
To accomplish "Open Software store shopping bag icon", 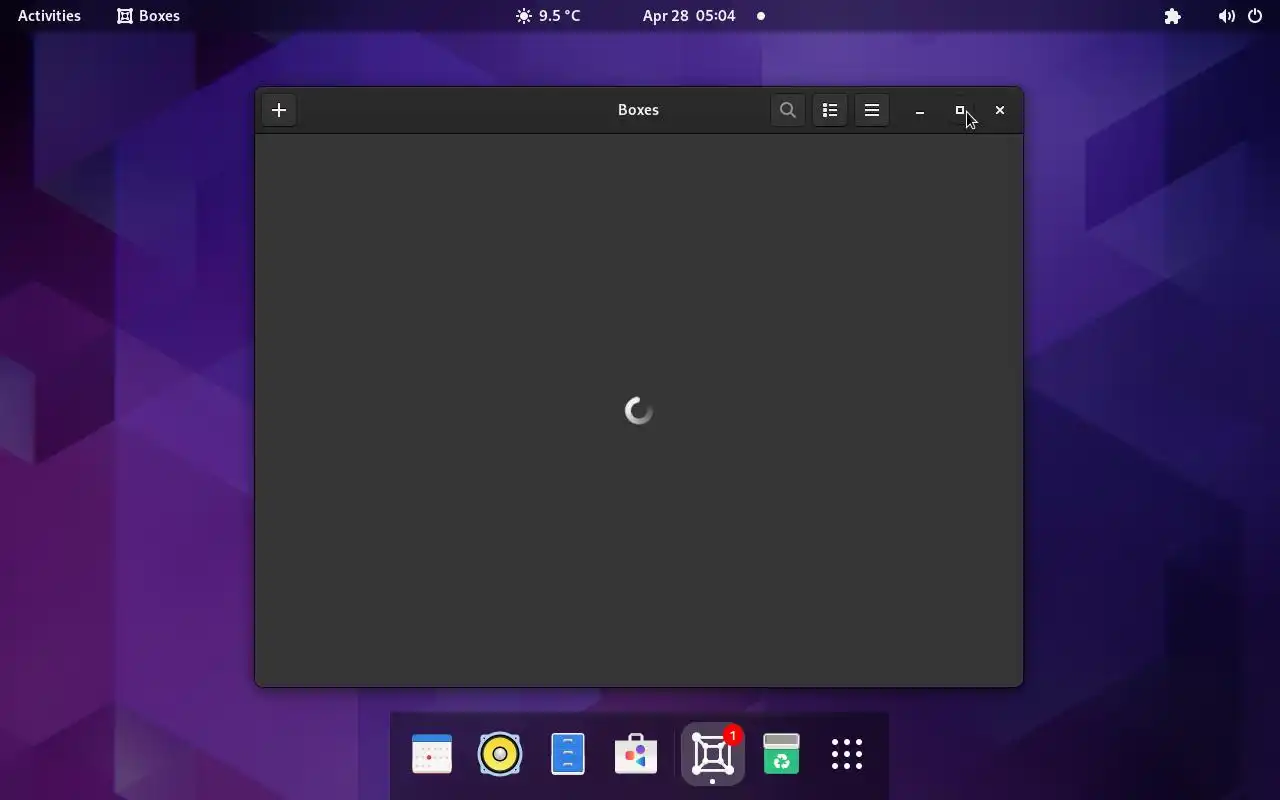I will (x=636, y=754).
